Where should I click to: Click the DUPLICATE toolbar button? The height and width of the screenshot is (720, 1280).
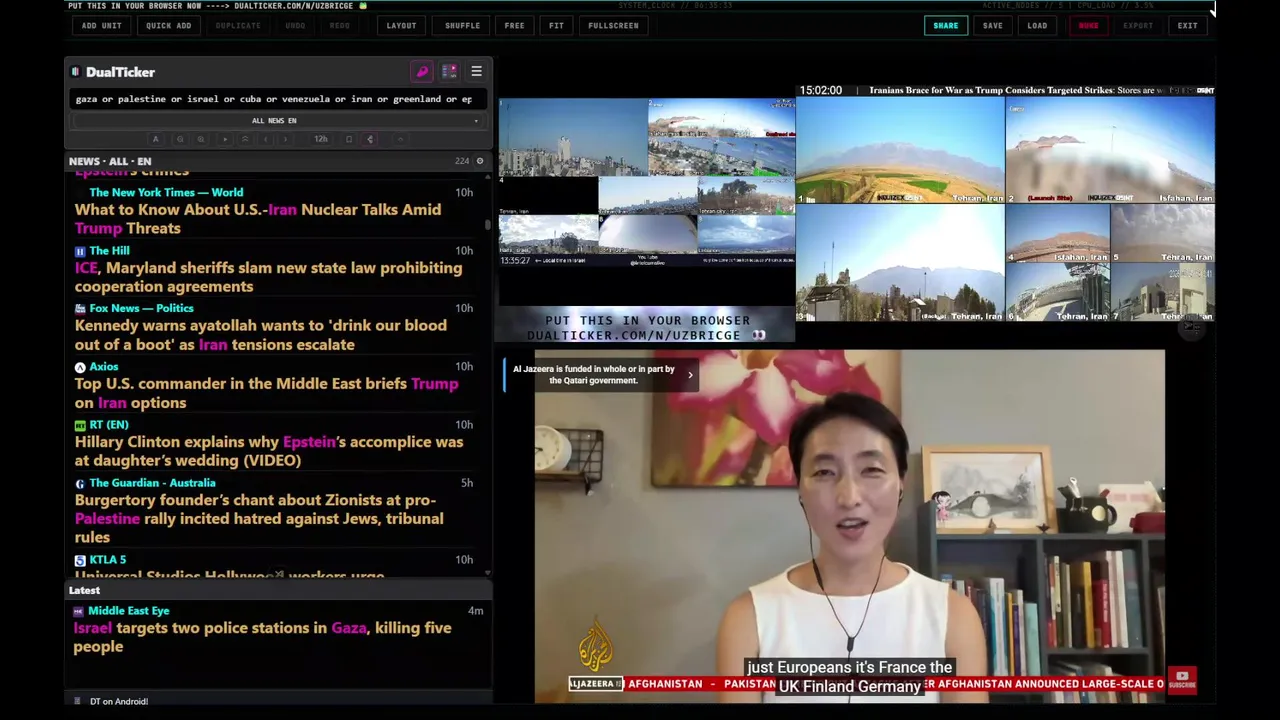[x=238, y=25]
